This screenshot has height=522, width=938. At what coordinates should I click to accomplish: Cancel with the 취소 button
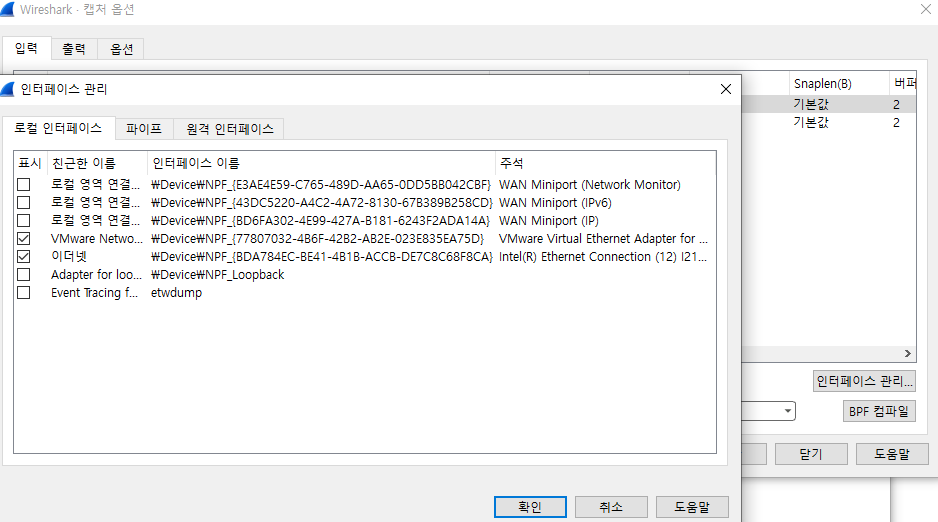coord(611,507)
